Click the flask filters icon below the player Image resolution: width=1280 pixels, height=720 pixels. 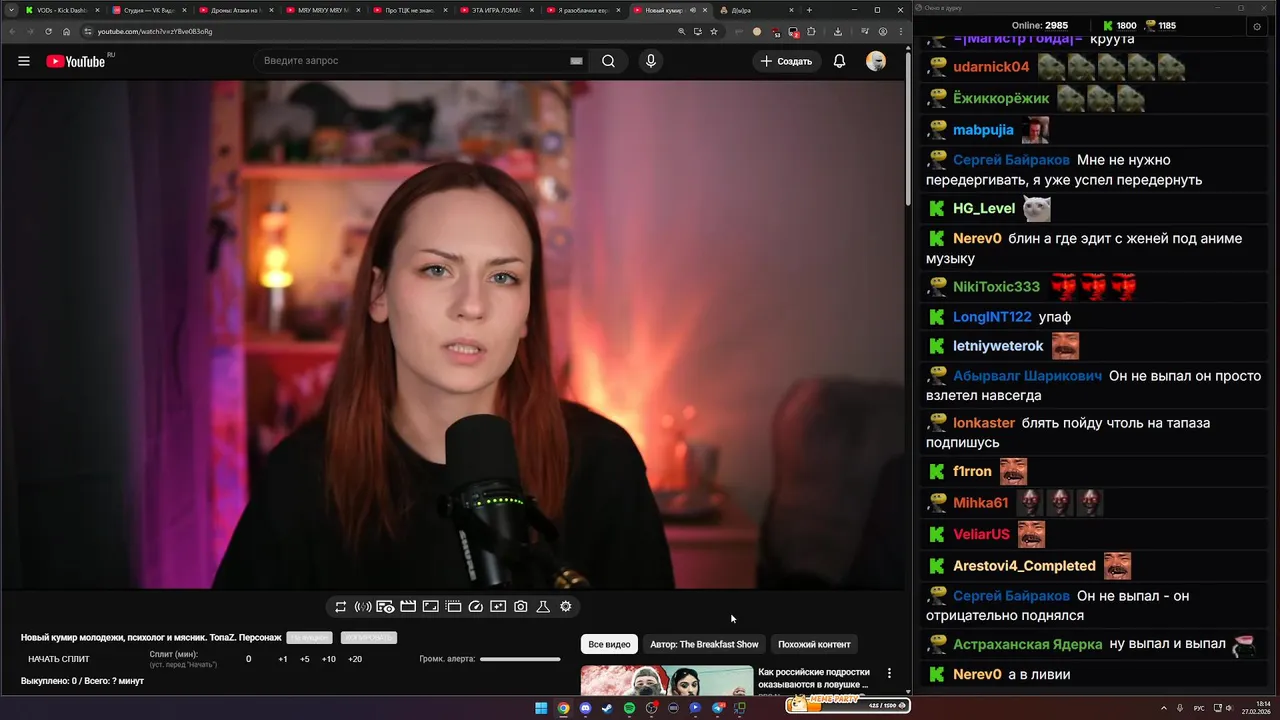tap(543, 607)
